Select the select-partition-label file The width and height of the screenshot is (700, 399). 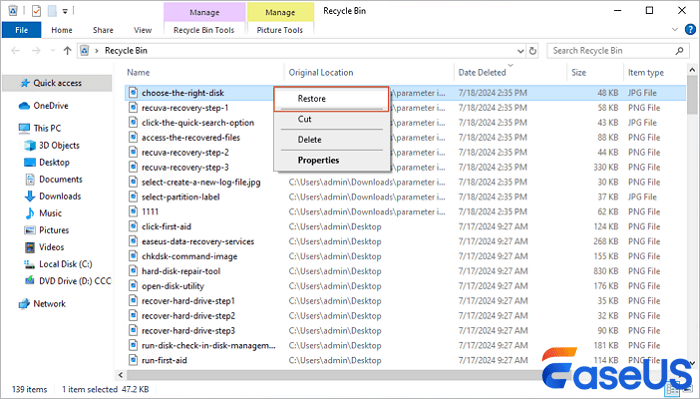[x=180, y=197]
